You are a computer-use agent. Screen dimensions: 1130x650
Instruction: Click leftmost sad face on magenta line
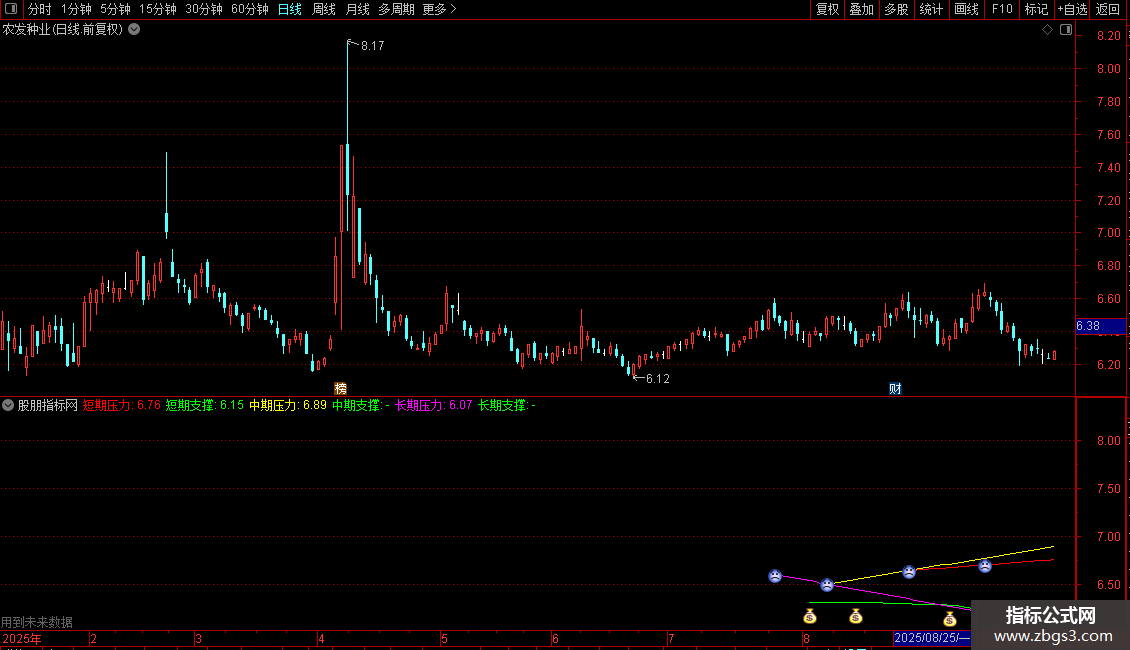[x=775, y=576]
